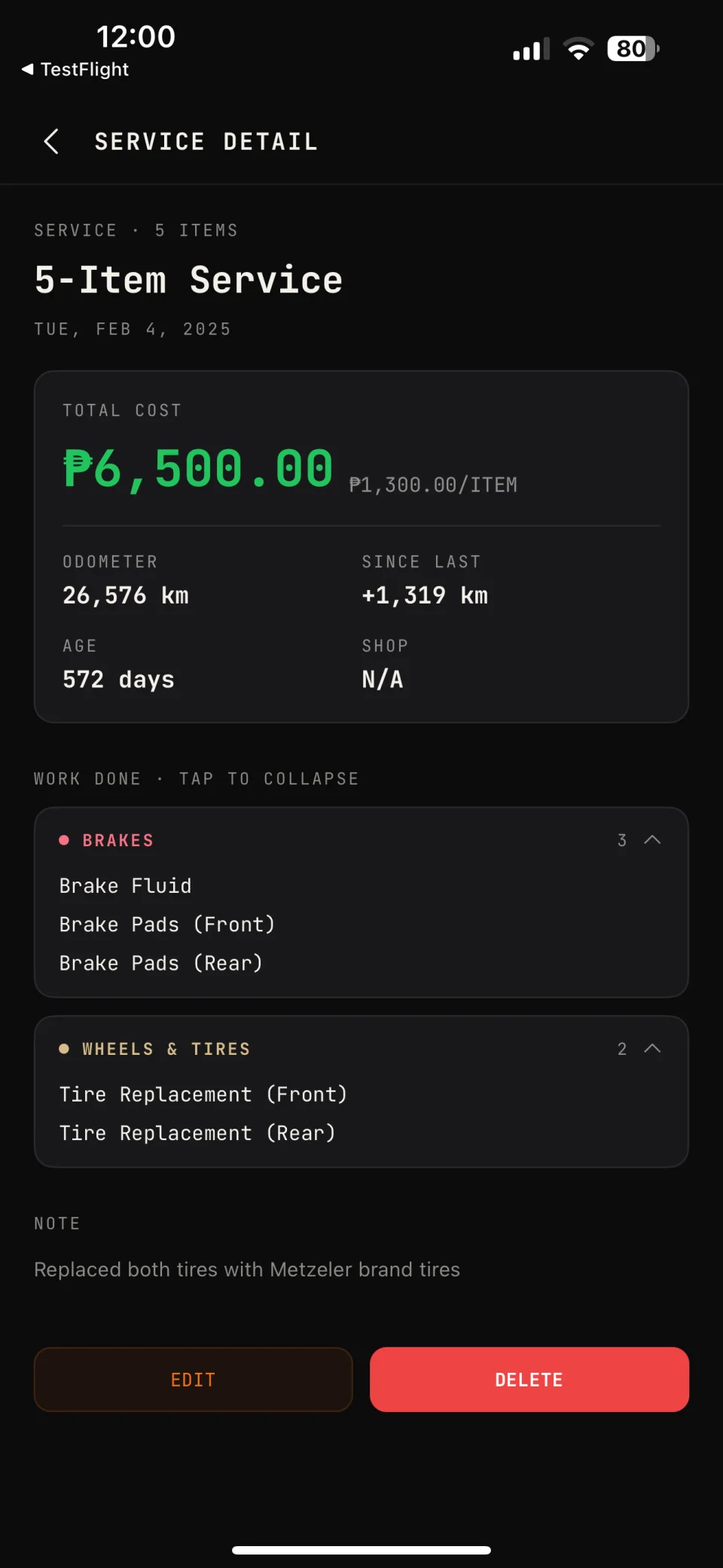Collapse the Wheels & Tires section chevron
This screenshot has height=1568, width=723.
click(652, 1049)
